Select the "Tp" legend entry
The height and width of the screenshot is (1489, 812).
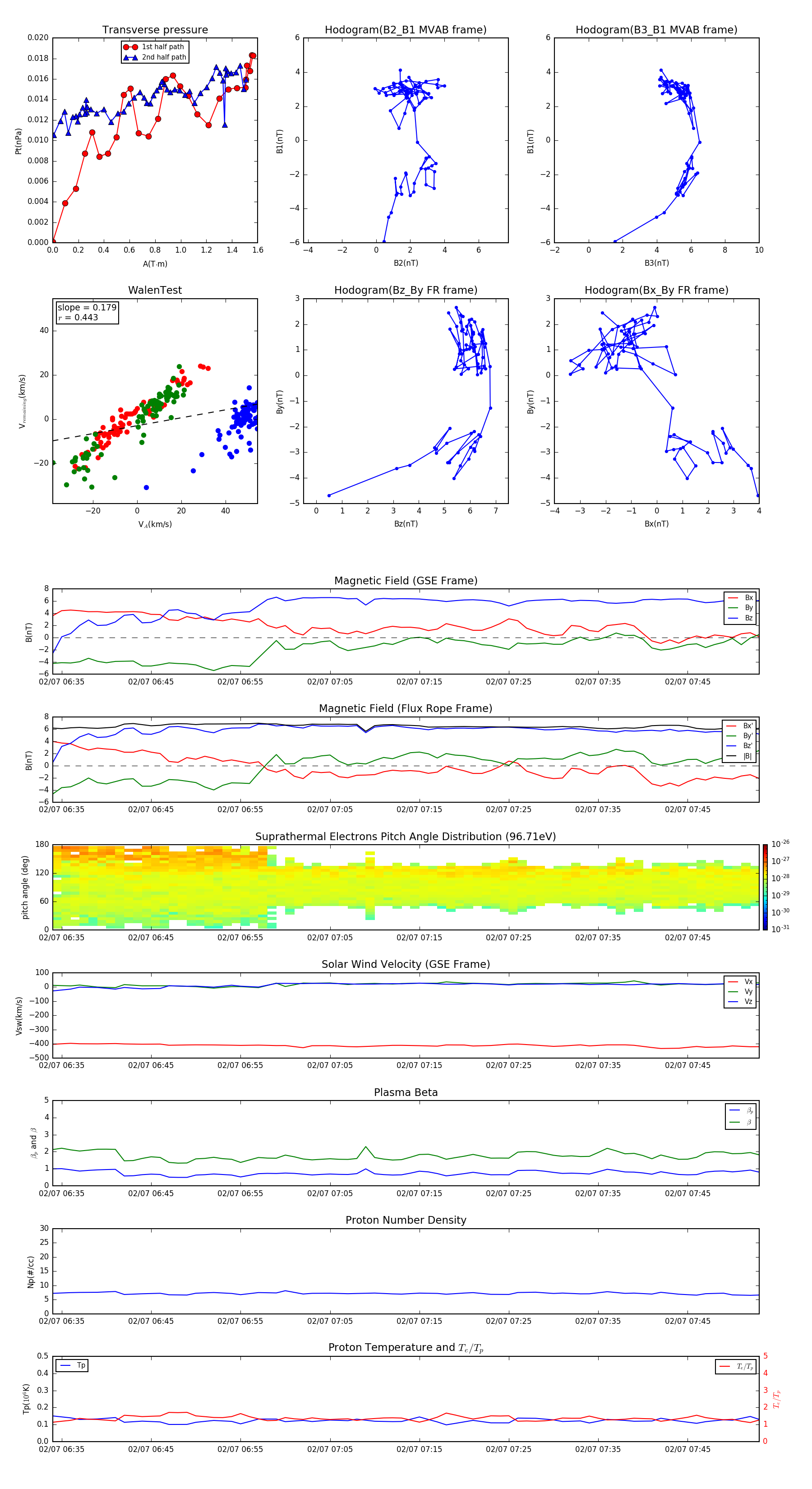click(x=72, y=1365)
